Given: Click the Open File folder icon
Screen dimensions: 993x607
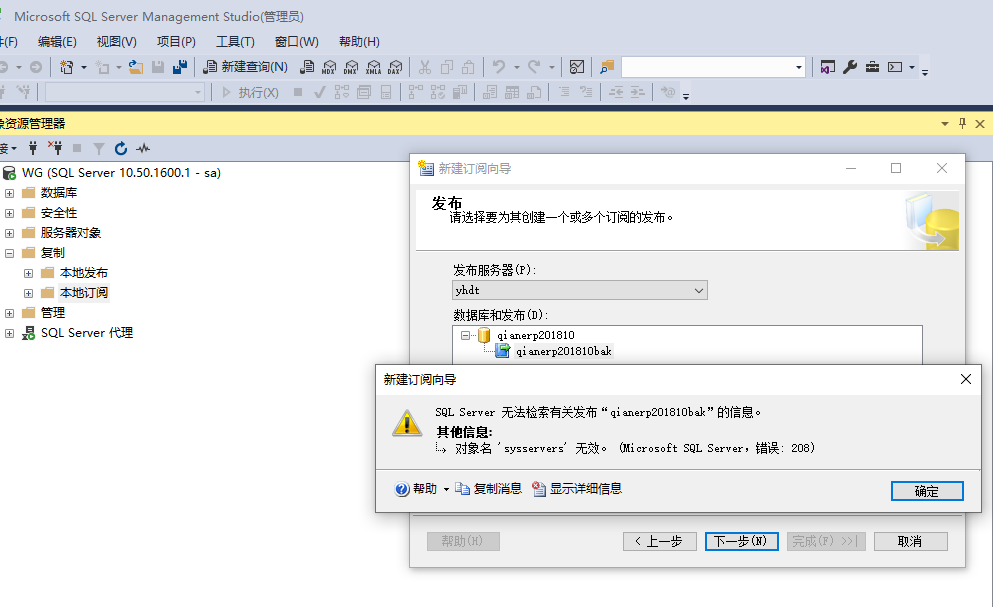Looking at the screenshot, I should pyautogui.click(x=136, y=67).
